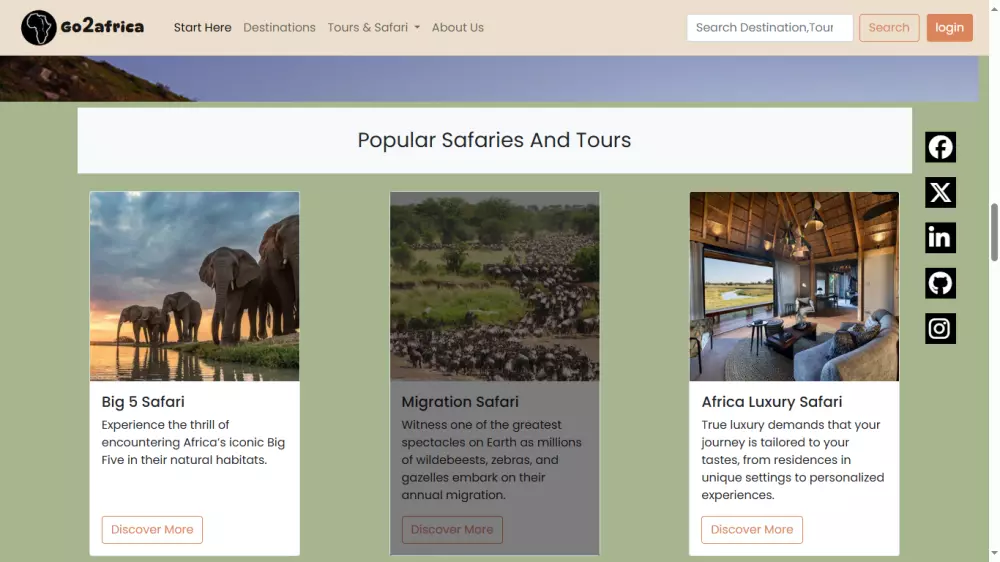
Task: Click the Search button
Action: [888, 27]
